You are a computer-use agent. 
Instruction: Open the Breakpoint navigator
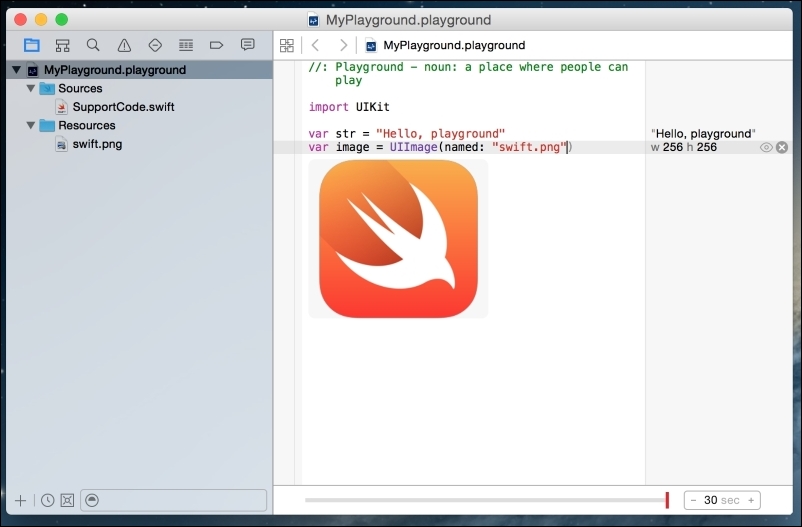pyautogui.click(x=216, y=45)
